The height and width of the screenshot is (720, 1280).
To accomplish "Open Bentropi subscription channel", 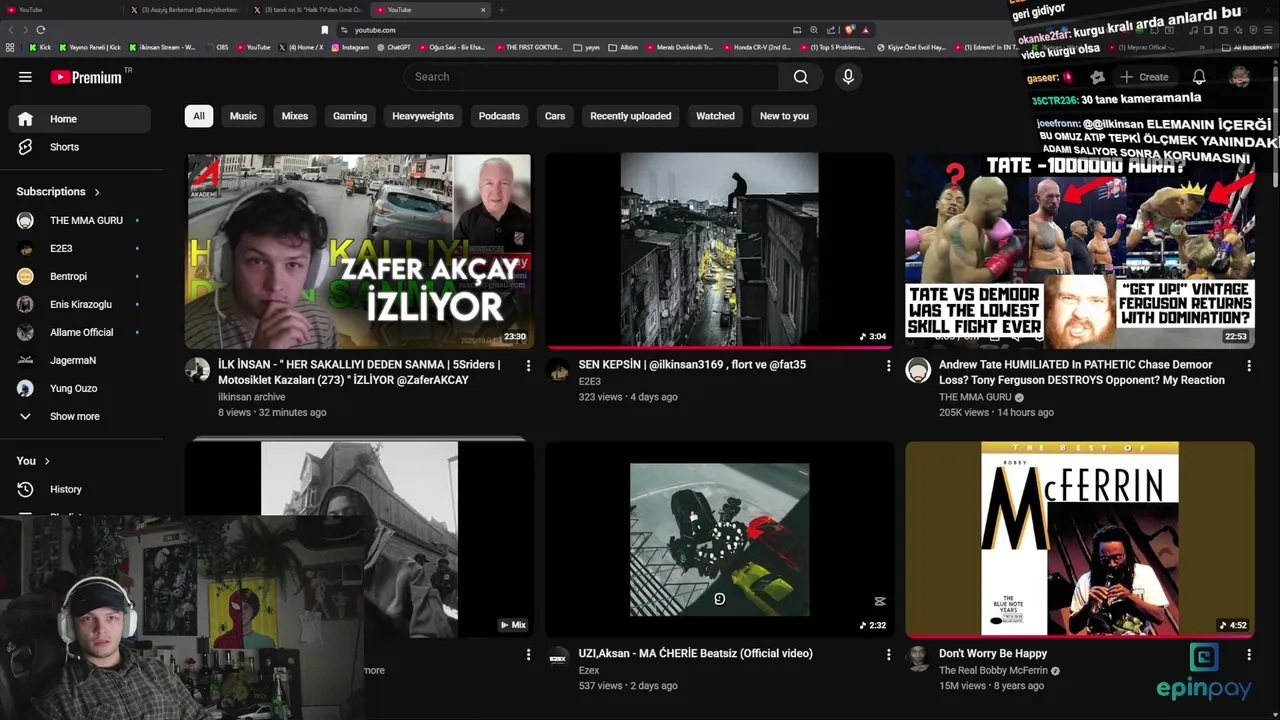I will (80, 276).
